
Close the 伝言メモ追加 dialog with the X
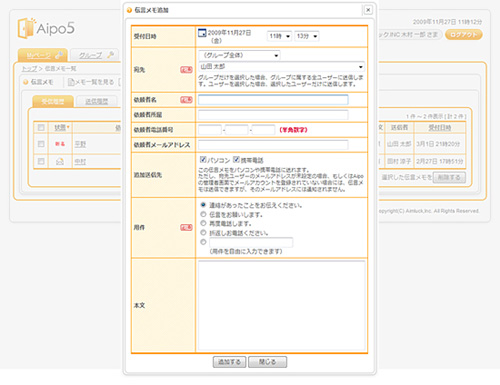(368, 10)
